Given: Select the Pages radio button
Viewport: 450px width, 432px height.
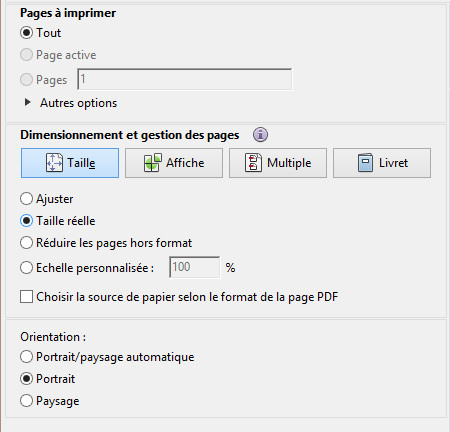Looking at the screenshot, I should [26, 80].
